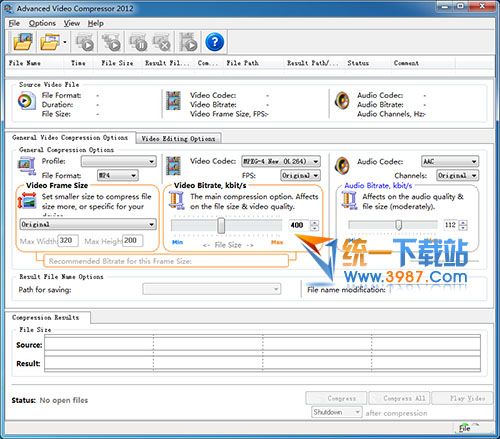Image resolution: width=500 pixels, height=439 pixels.
Task: Click the File Size column header
Action: pyautogui.click(x=117, y=63)
